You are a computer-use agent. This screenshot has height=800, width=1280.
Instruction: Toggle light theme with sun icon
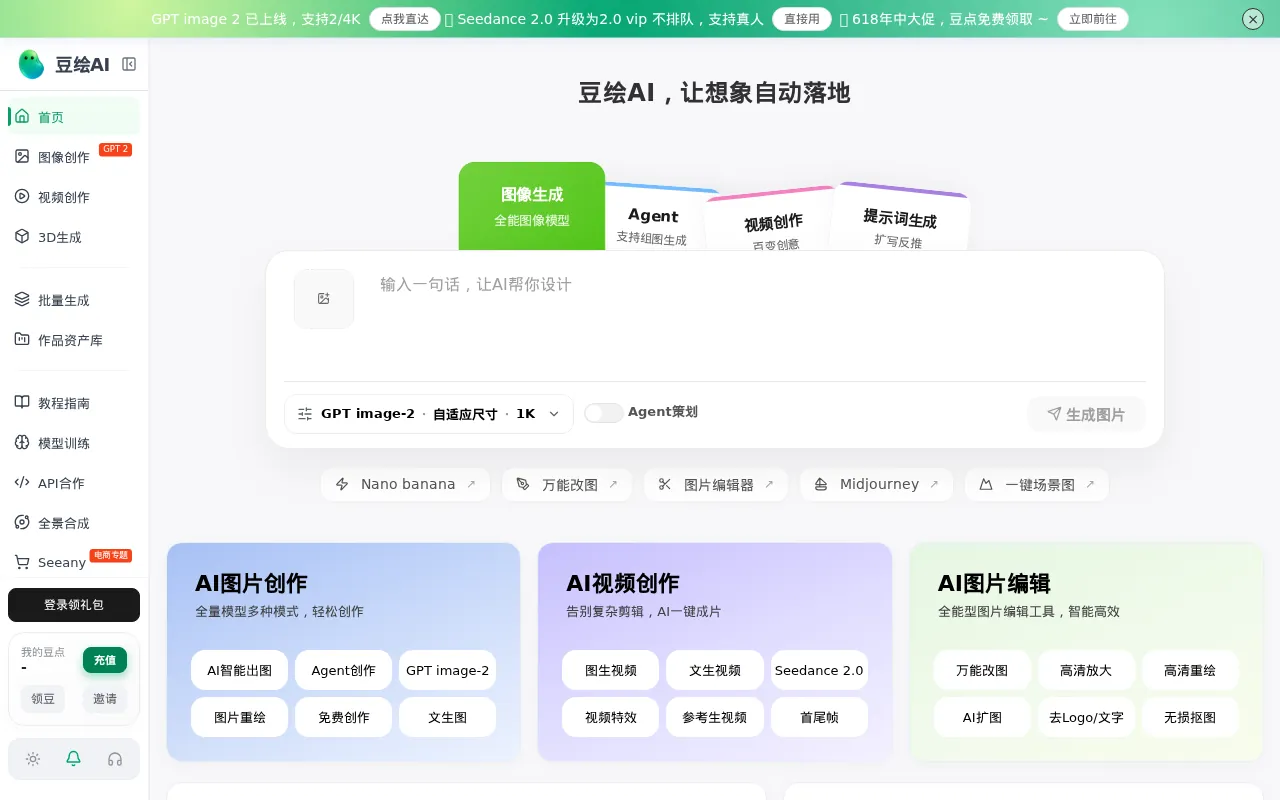tap(33, 759)
